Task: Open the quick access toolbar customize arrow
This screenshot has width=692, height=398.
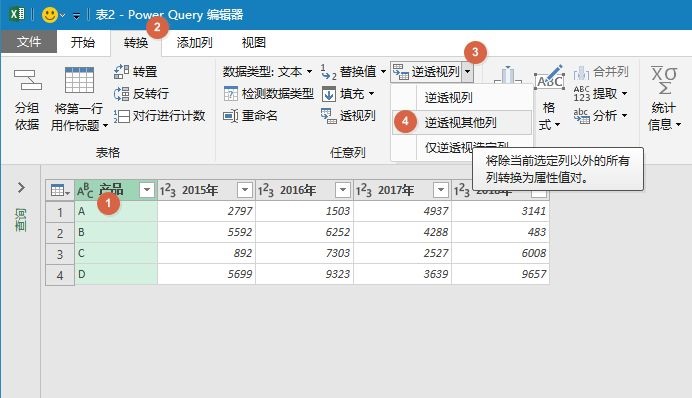Action: tap(76, 16)
